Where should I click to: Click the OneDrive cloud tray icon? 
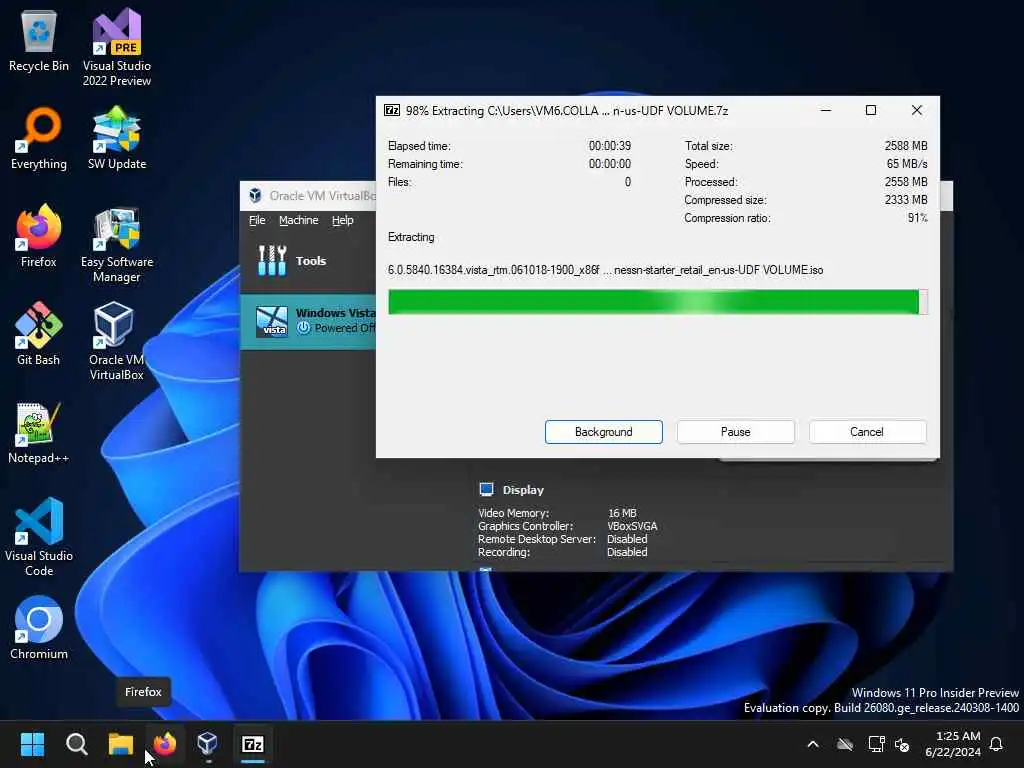pyautogui.click(x=844, y=744)
